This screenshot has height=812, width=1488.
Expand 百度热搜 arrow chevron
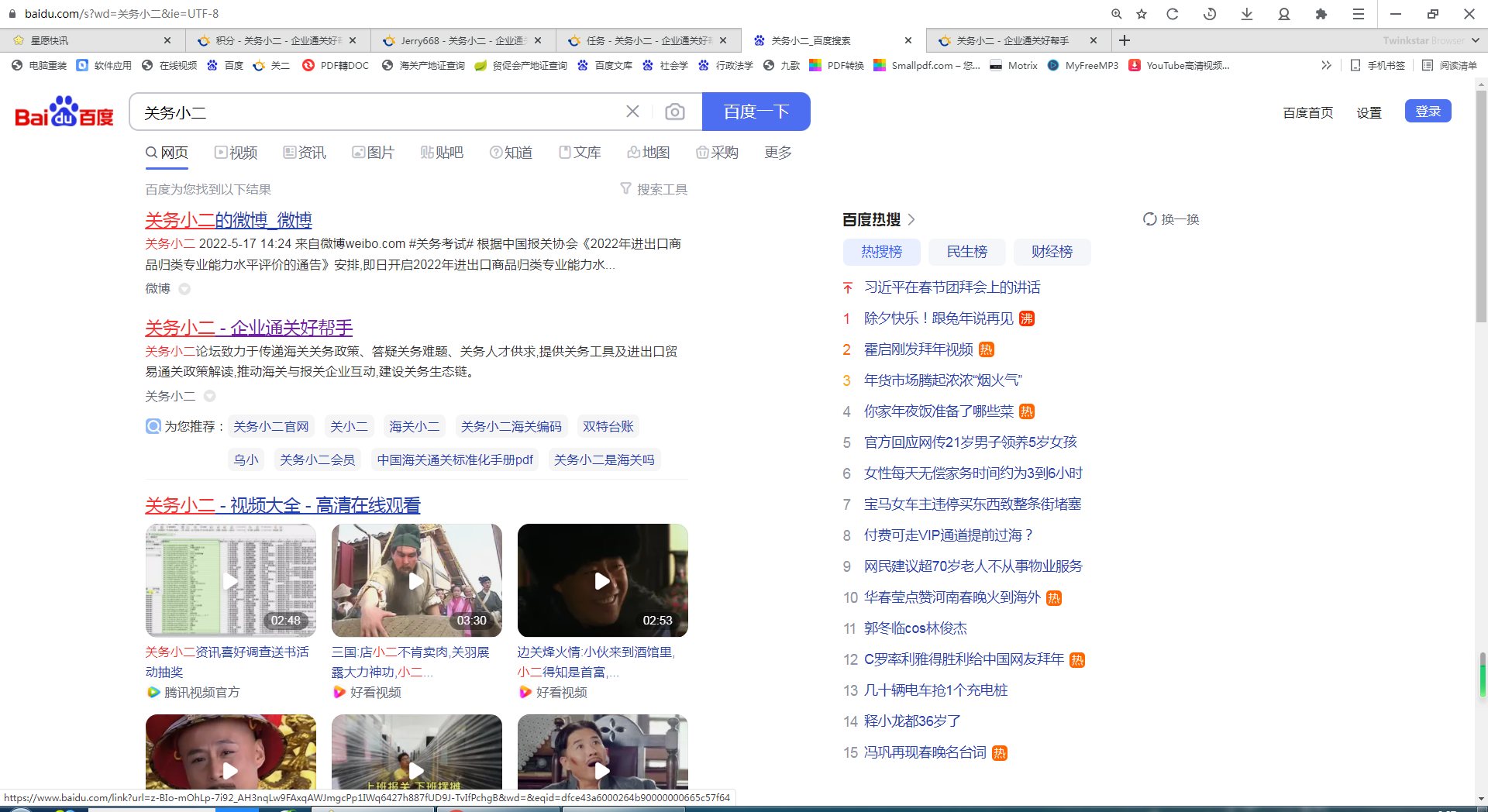pyautogui.click(x=911, y=219)
